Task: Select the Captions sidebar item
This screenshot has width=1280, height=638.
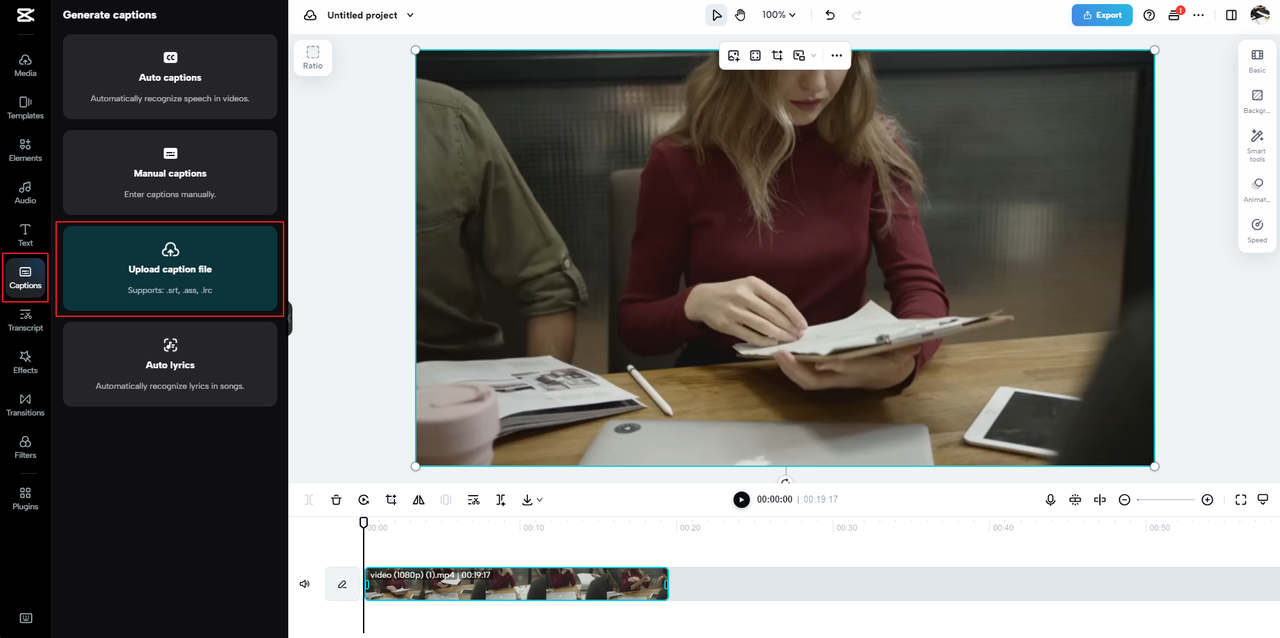Action: click(25, 278)
